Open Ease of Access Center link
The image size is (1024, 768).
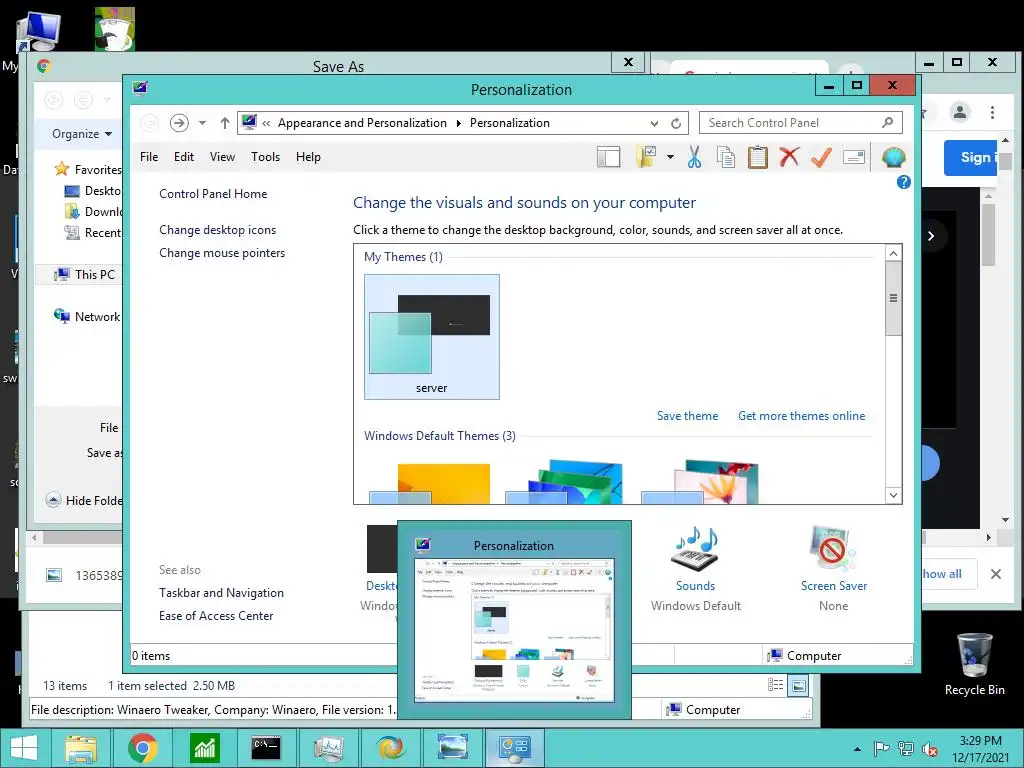(x=216, y=616)
